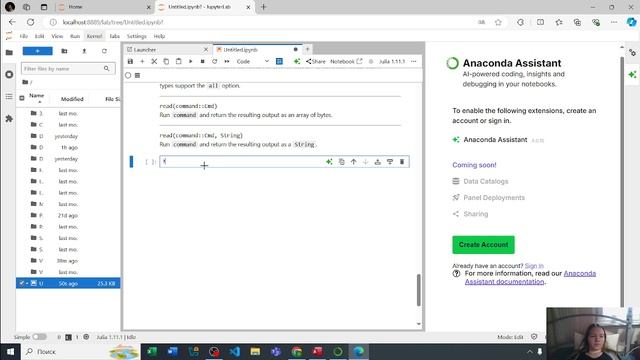Close the Launcher tab
This screenshot has width=640, height=360.
[206, 49]
